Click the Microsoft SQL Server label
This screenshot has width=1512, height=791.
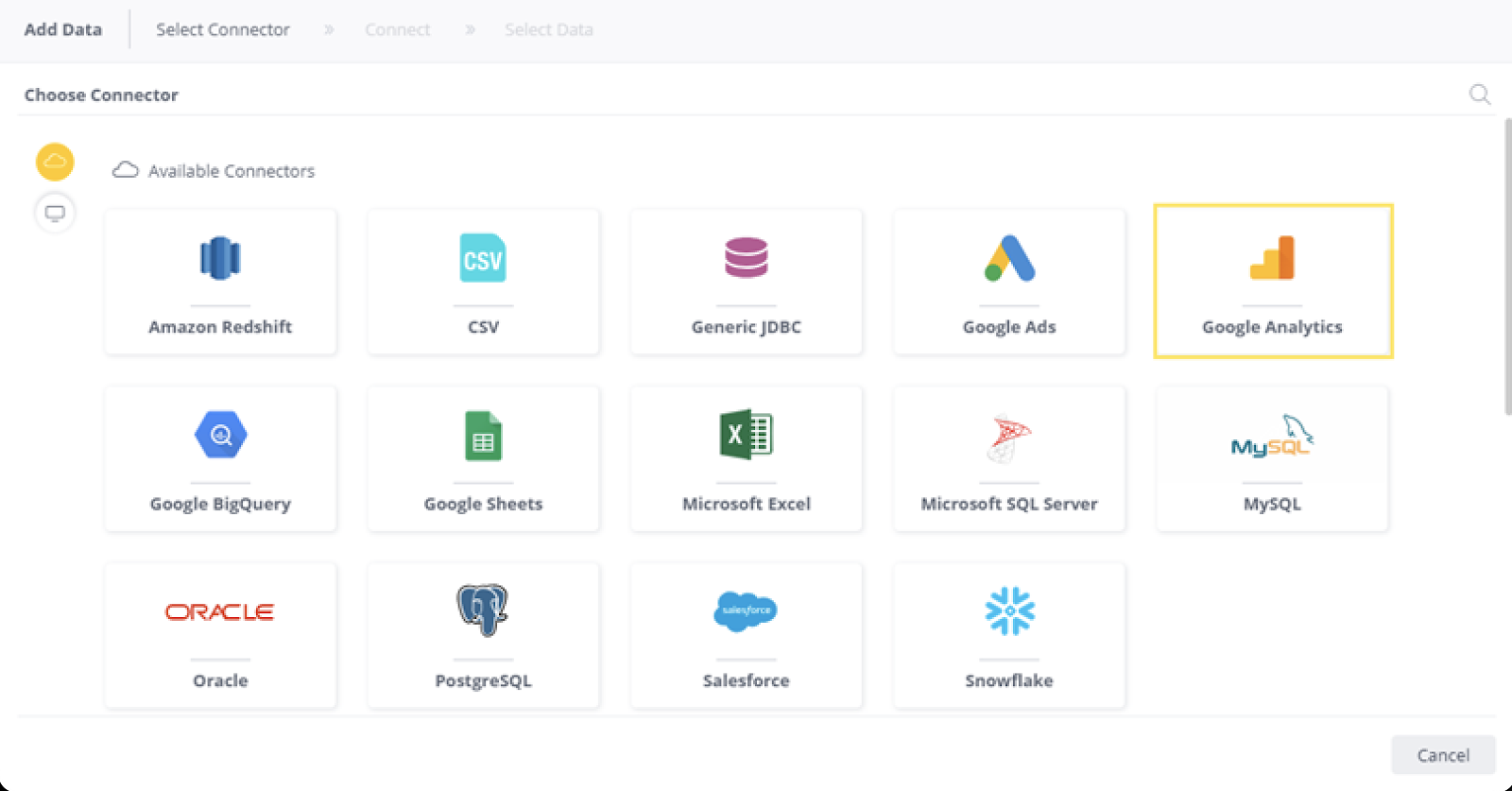pyautogui.click(x=1009, y=504)
